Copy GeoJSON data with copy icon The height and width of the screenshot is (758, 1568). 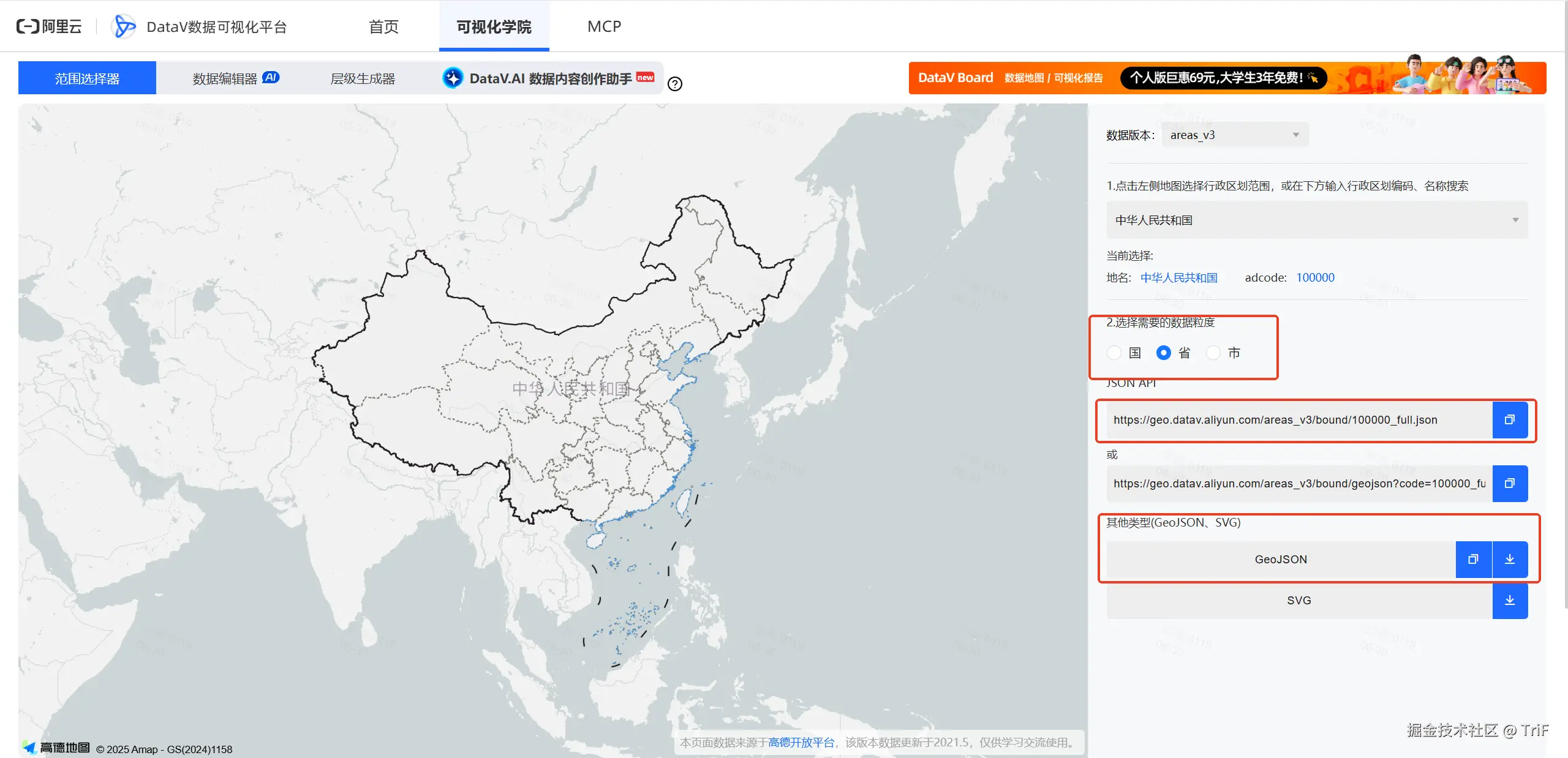pos(1473,559)
